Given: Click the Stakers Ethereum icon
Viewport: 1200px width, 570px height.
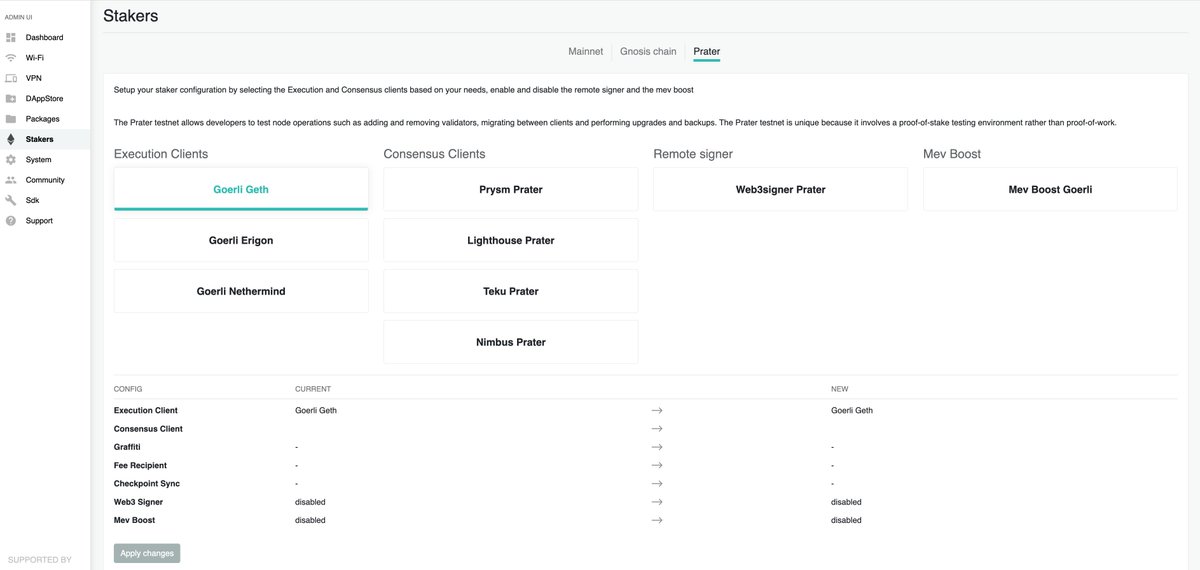Looking at the screenshot, I should pyautogui.click(x=11, y=139).
